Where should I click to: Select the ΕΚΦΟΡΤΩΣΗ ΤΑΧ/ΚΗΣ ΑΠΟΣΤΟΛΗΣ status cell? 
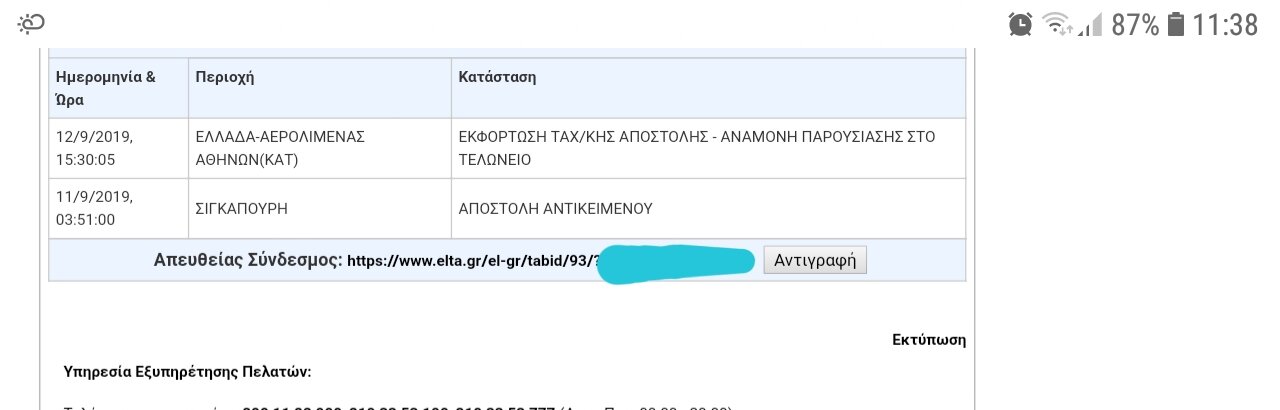708,148
